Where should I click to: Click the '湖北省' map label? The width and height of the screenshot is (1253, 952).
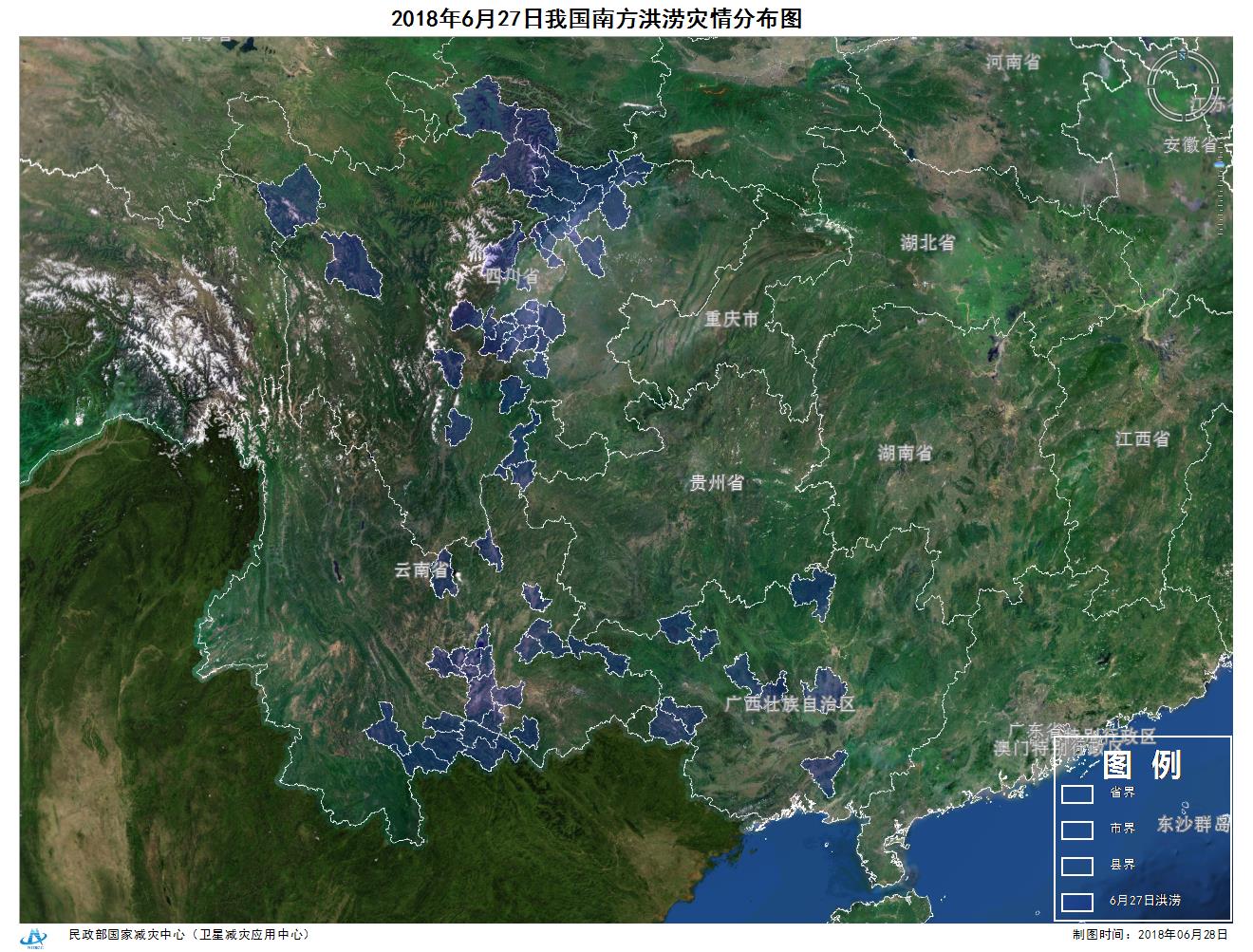coord(927,243)
